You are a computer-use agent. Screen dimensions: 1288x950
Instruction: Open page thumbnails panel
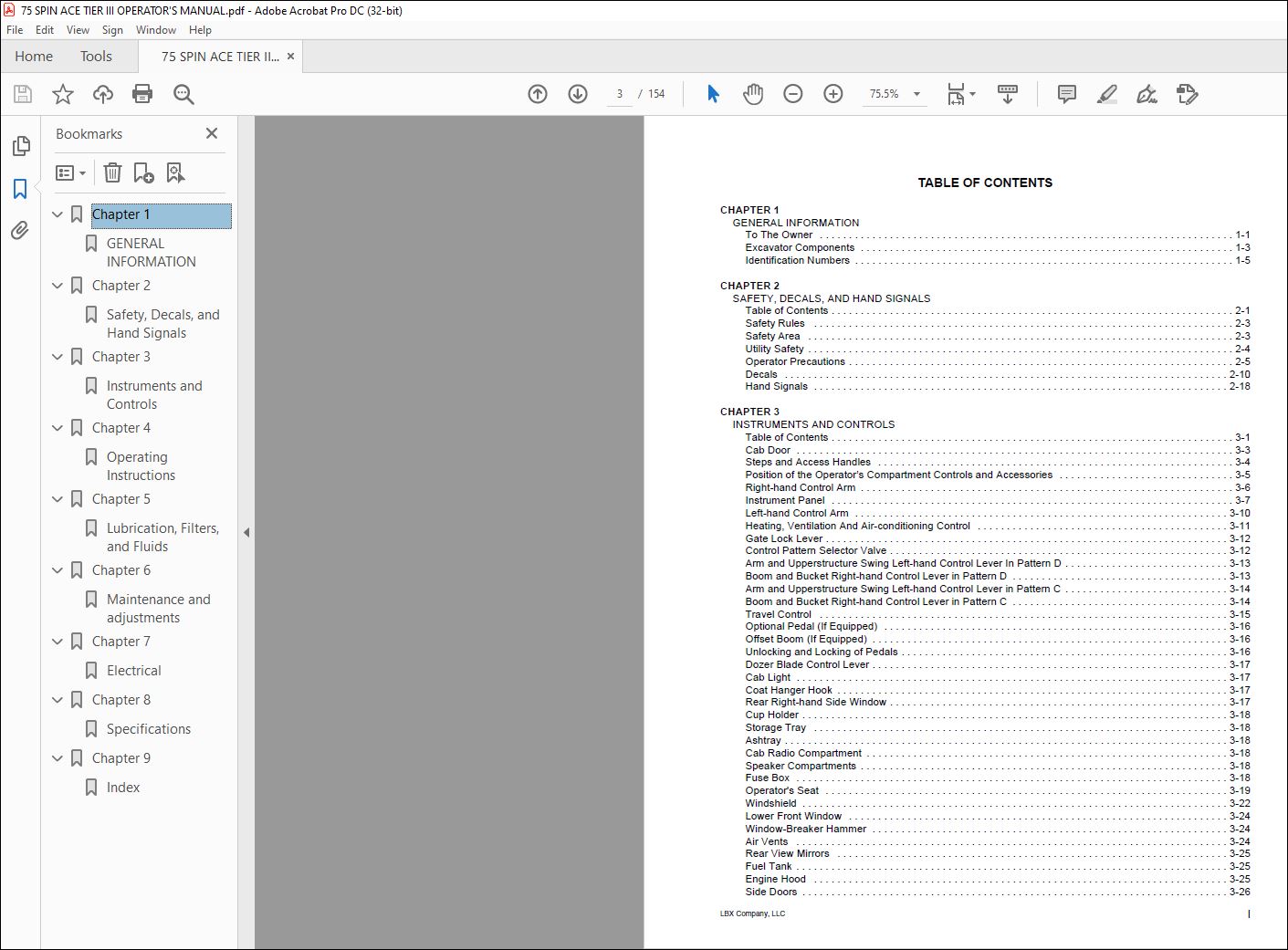coord(21,146)
